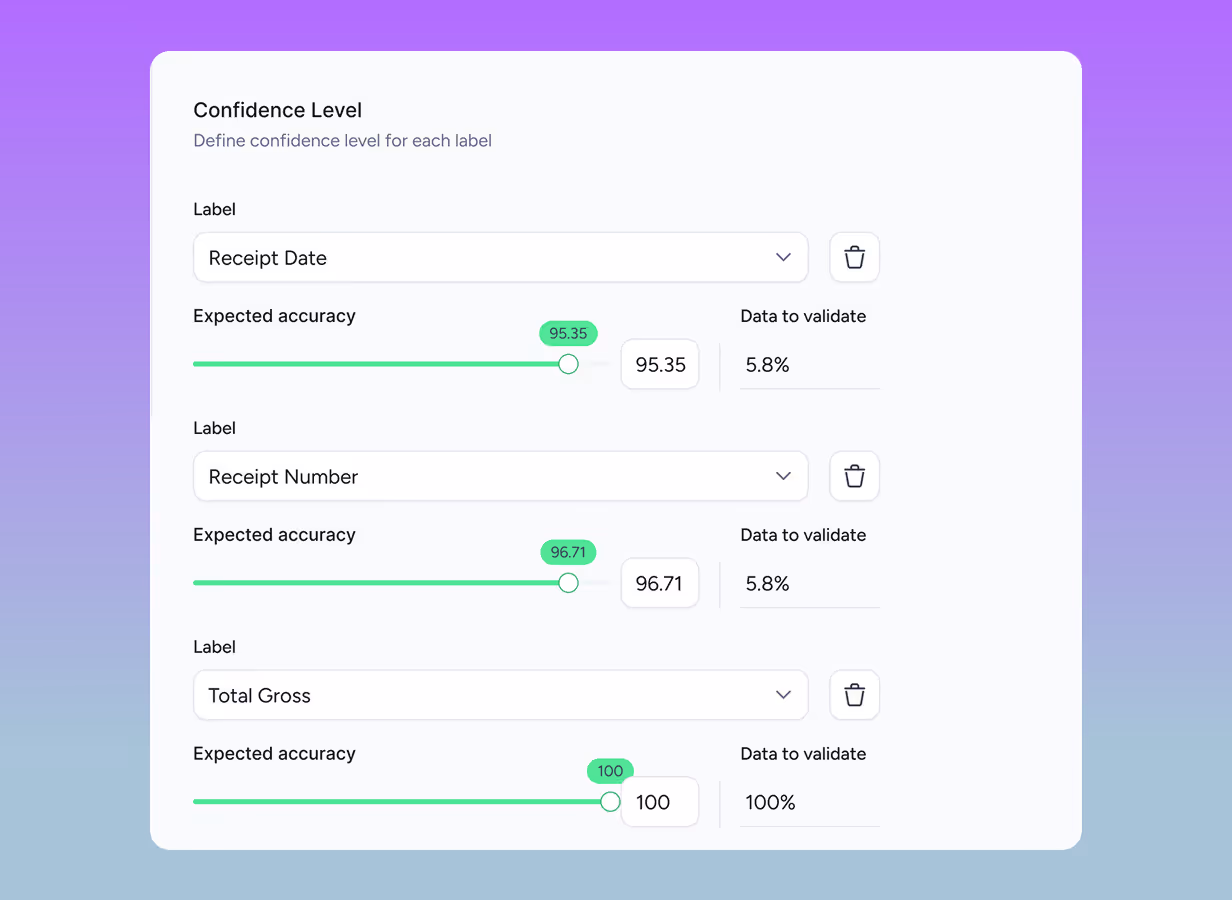Open the Total Gross label dropdown
This screenshot has height=900, width=1232.
[x=500, y=695]
